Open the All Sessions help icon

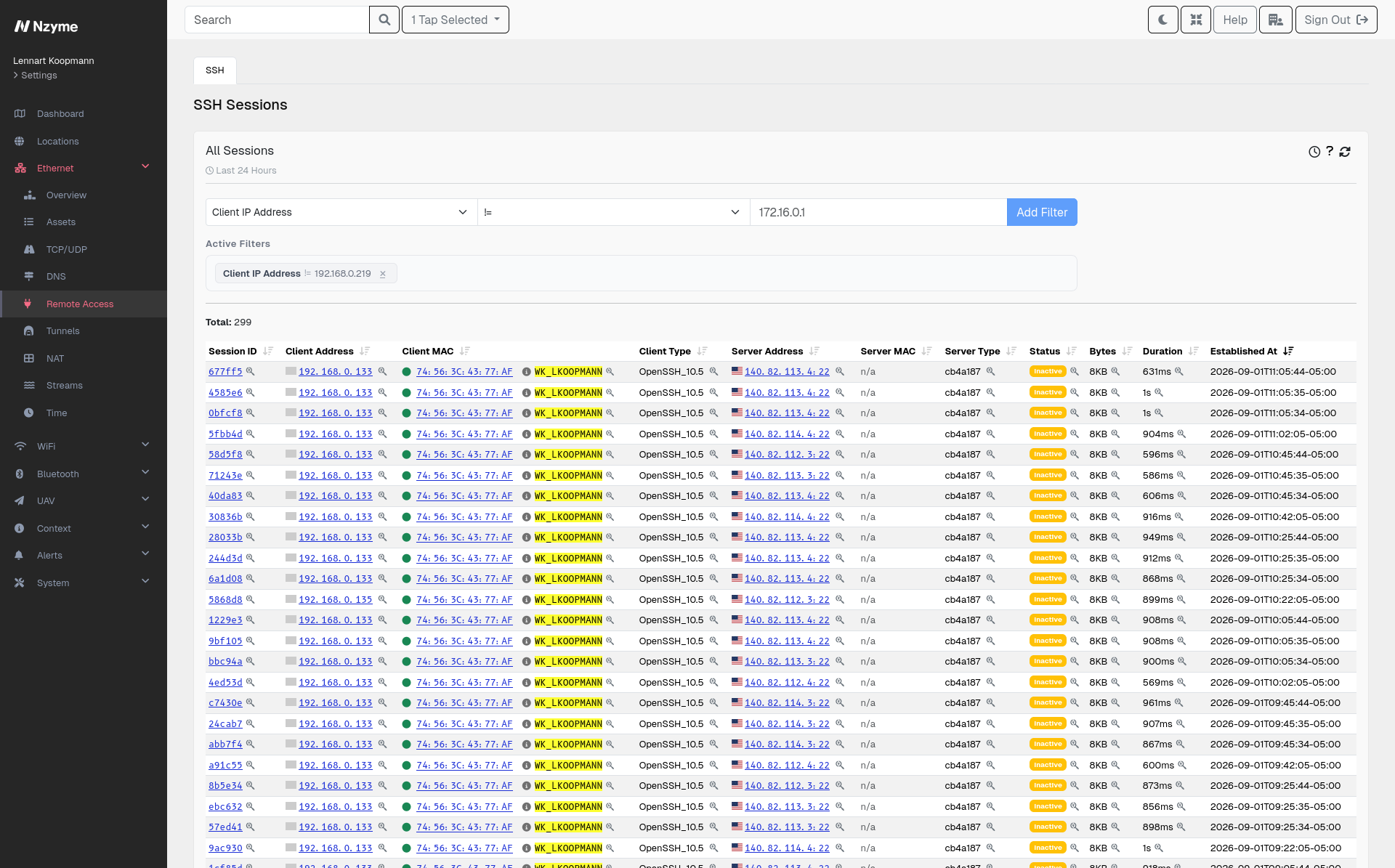pyautogui.click(x=1330, y=151)
